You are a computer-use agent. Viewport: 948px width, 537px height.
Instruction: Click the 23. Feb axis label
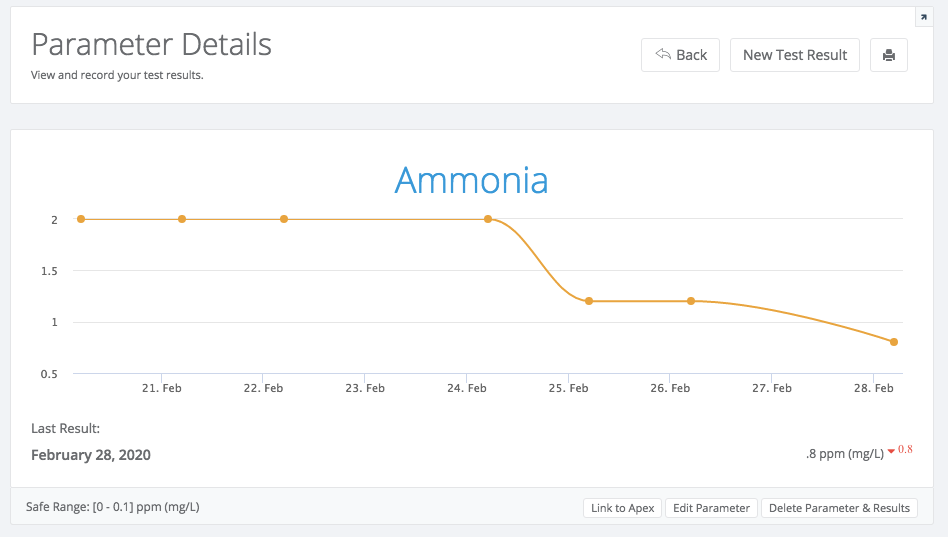(365, 388)
